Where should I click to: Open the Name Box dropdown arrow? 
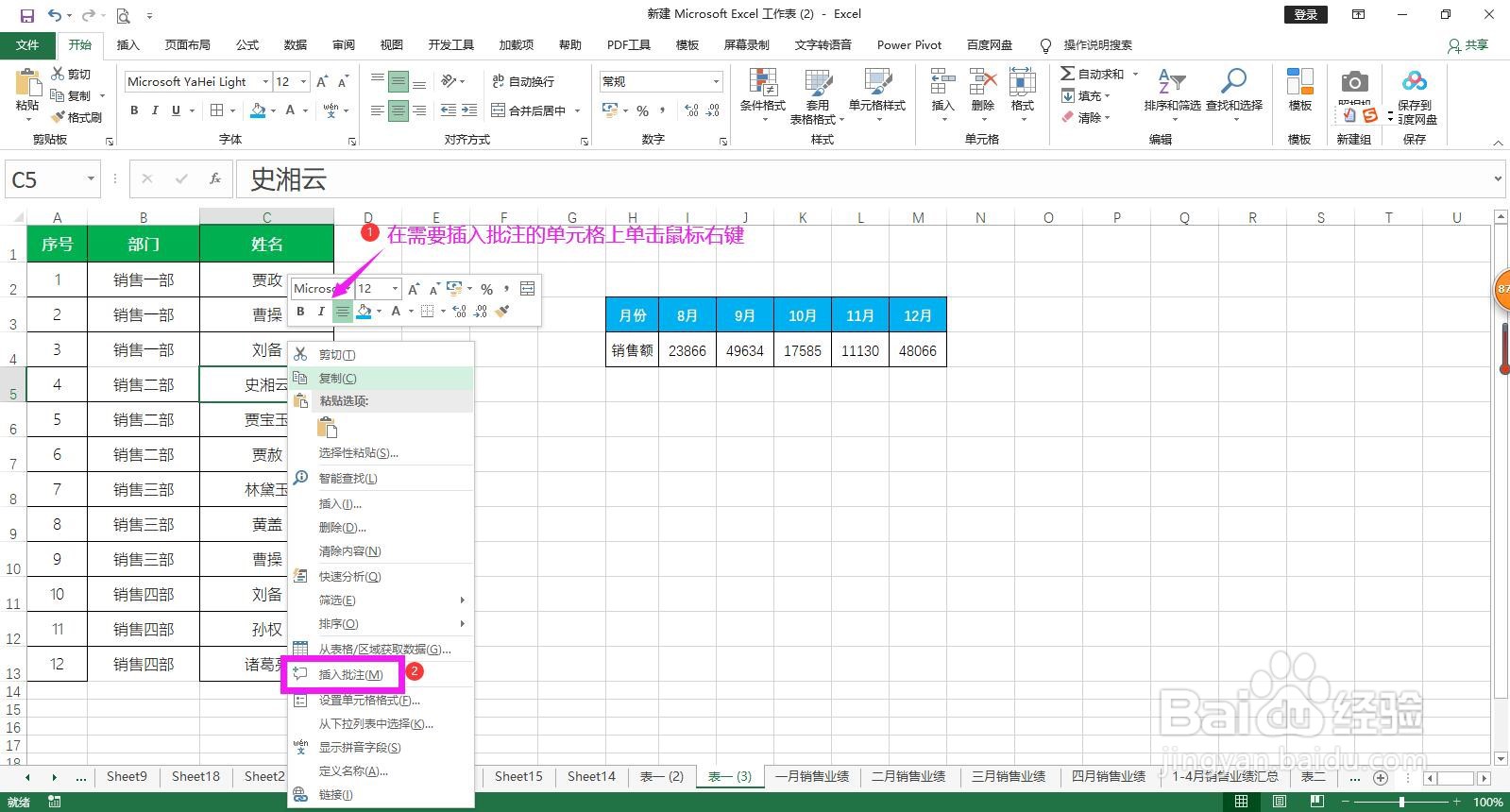click(x=91, y=178)
